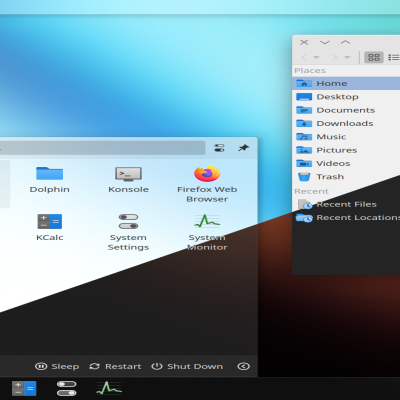Open launcher configure settings icon
Screen dimensions: 400x400
(x=219, y=148)
